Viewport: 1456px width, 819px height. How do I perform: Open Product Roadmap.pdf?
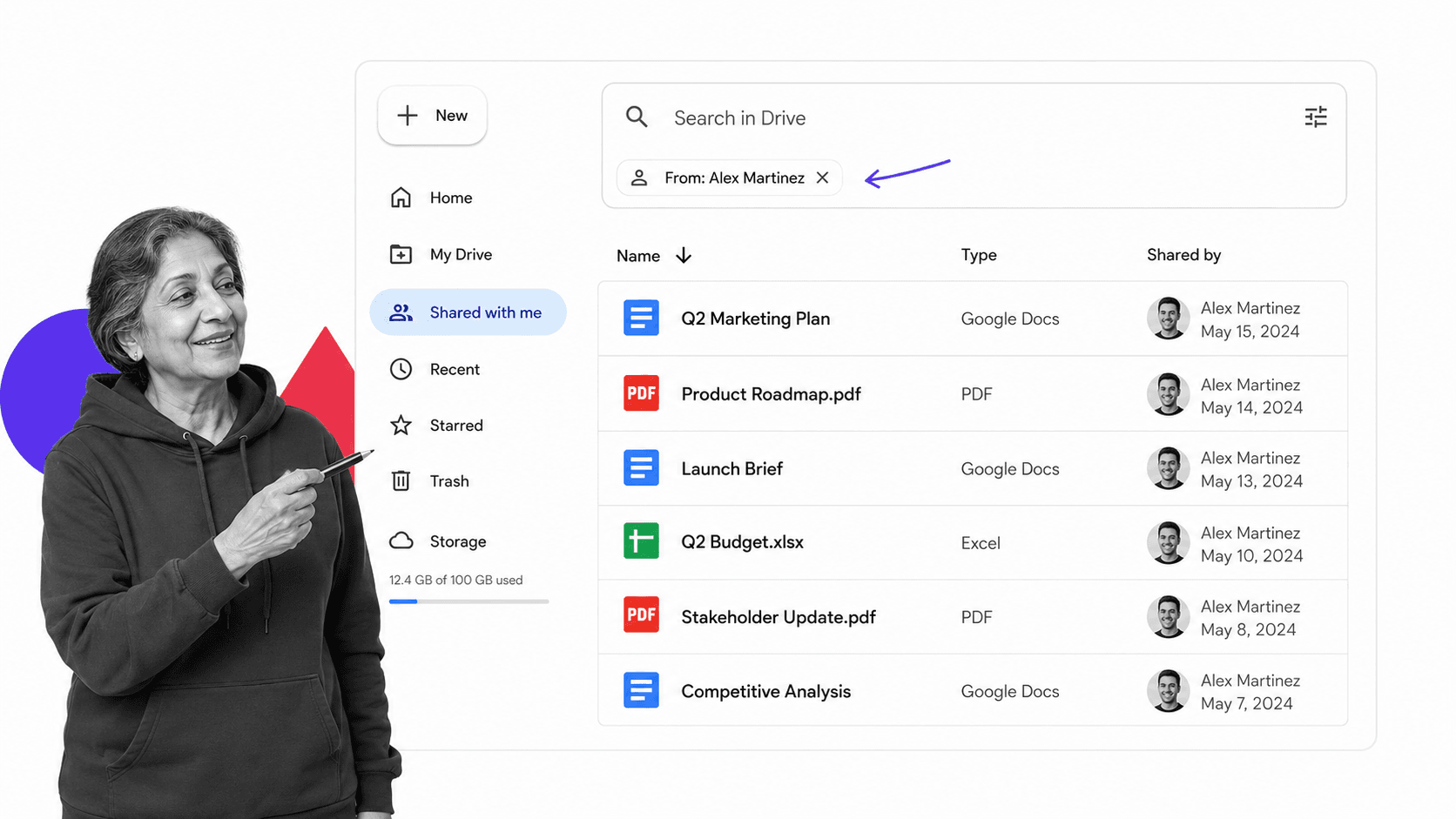771,394
